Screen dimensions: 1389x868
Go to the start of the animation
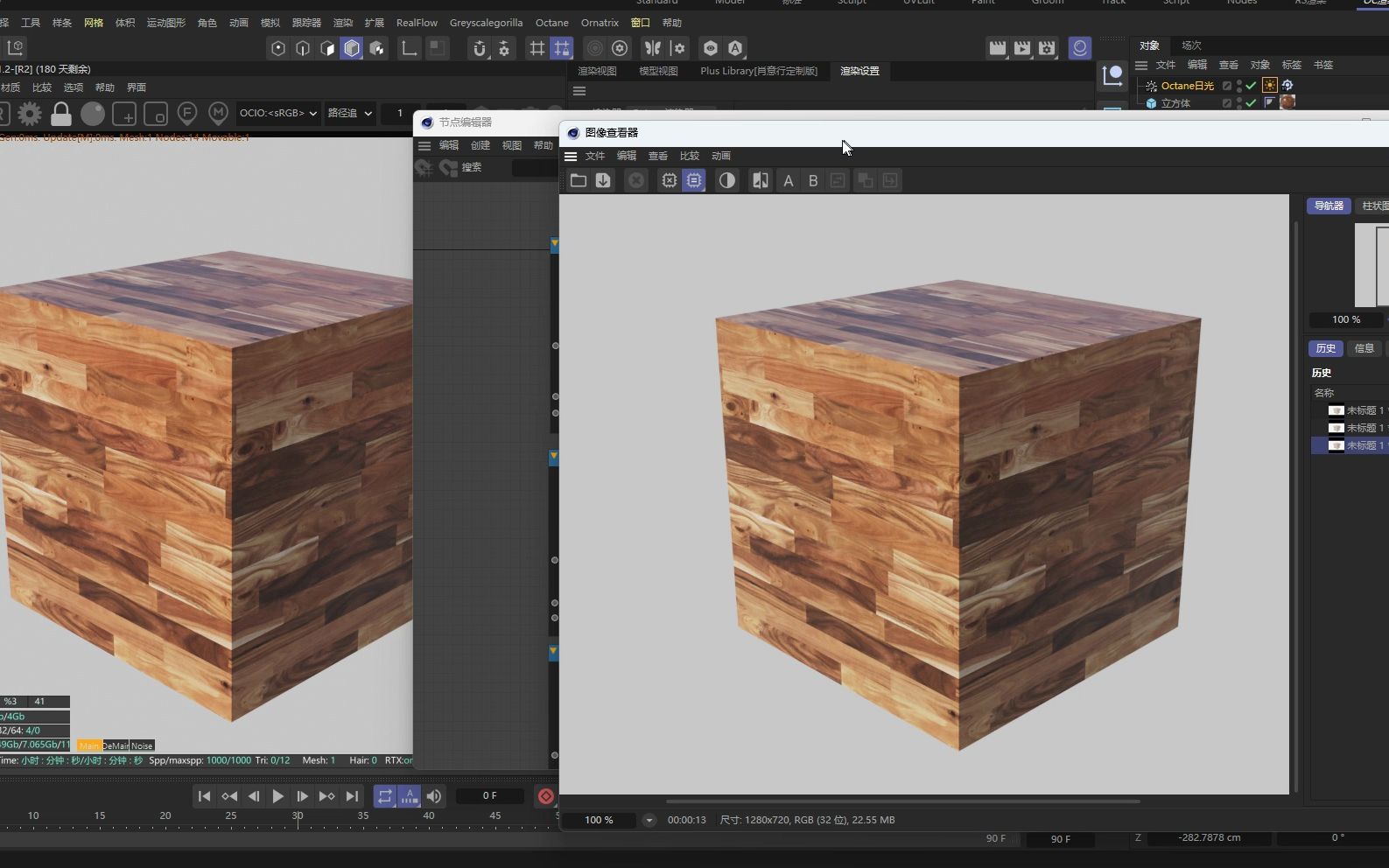point(204,796)
